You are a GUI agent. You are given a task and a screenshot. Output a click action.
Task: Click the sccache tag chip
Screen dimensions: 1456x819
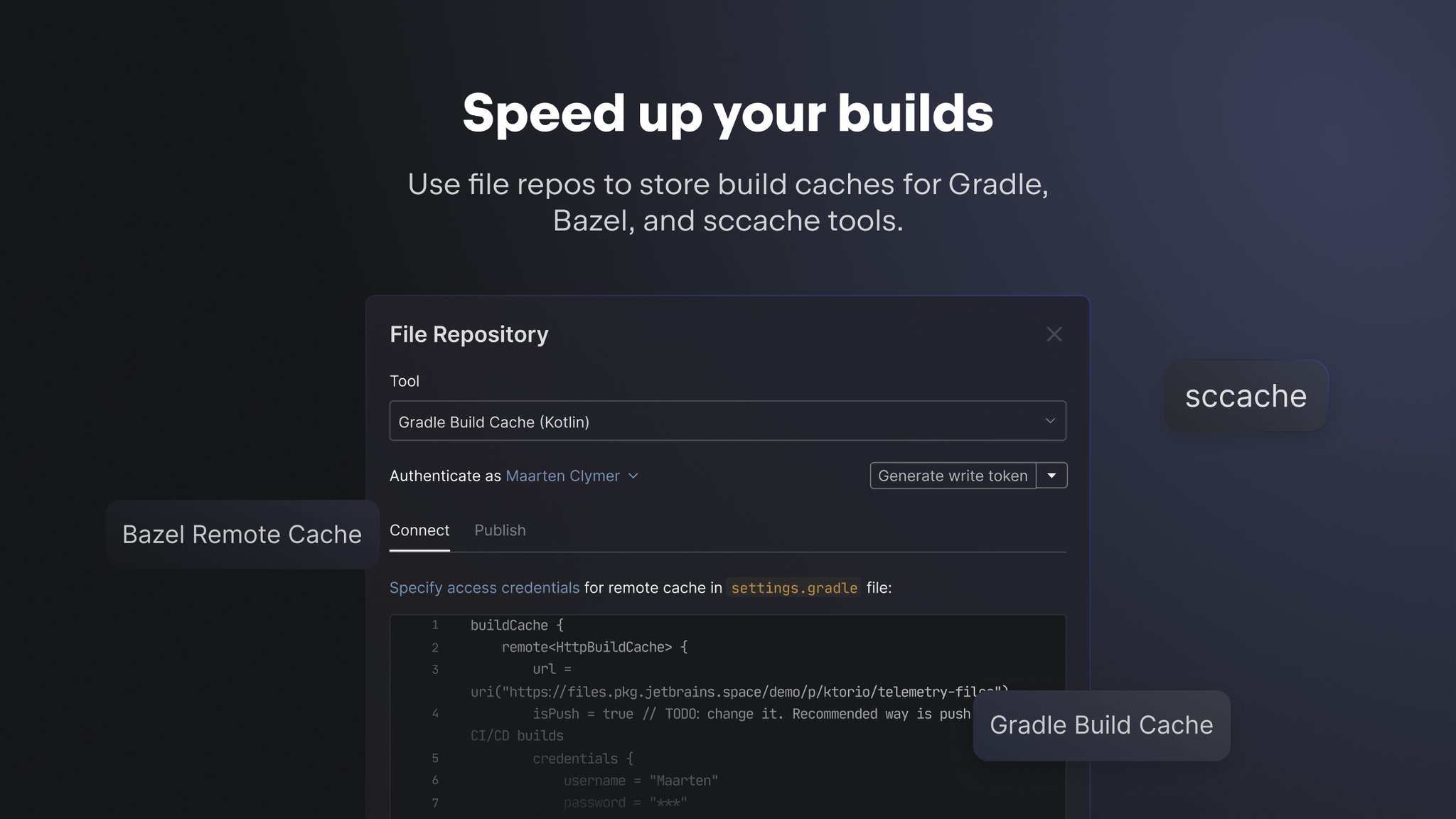tap(1246, 396)
